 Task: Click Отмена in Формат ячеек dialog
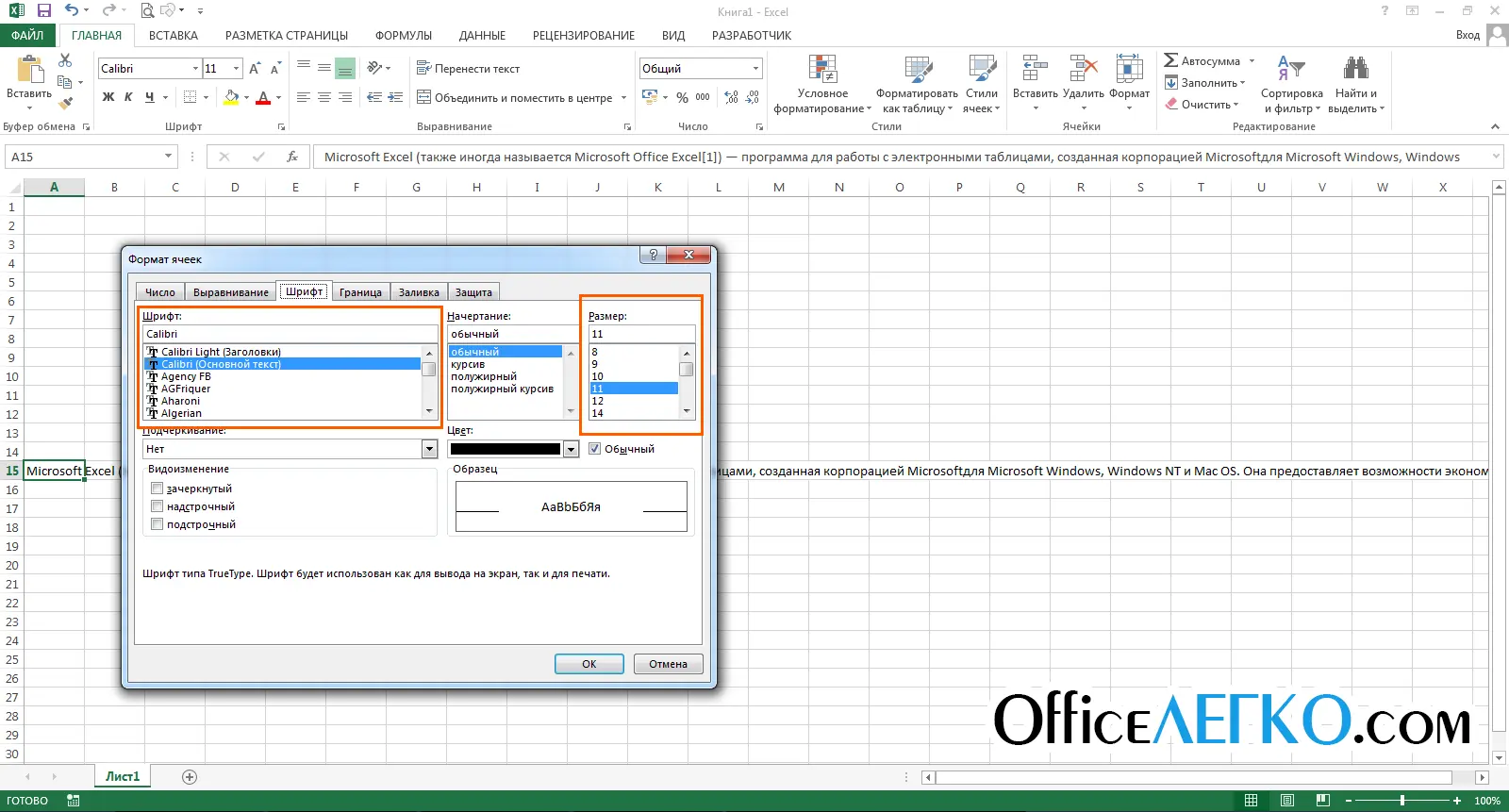pos(669,664)
